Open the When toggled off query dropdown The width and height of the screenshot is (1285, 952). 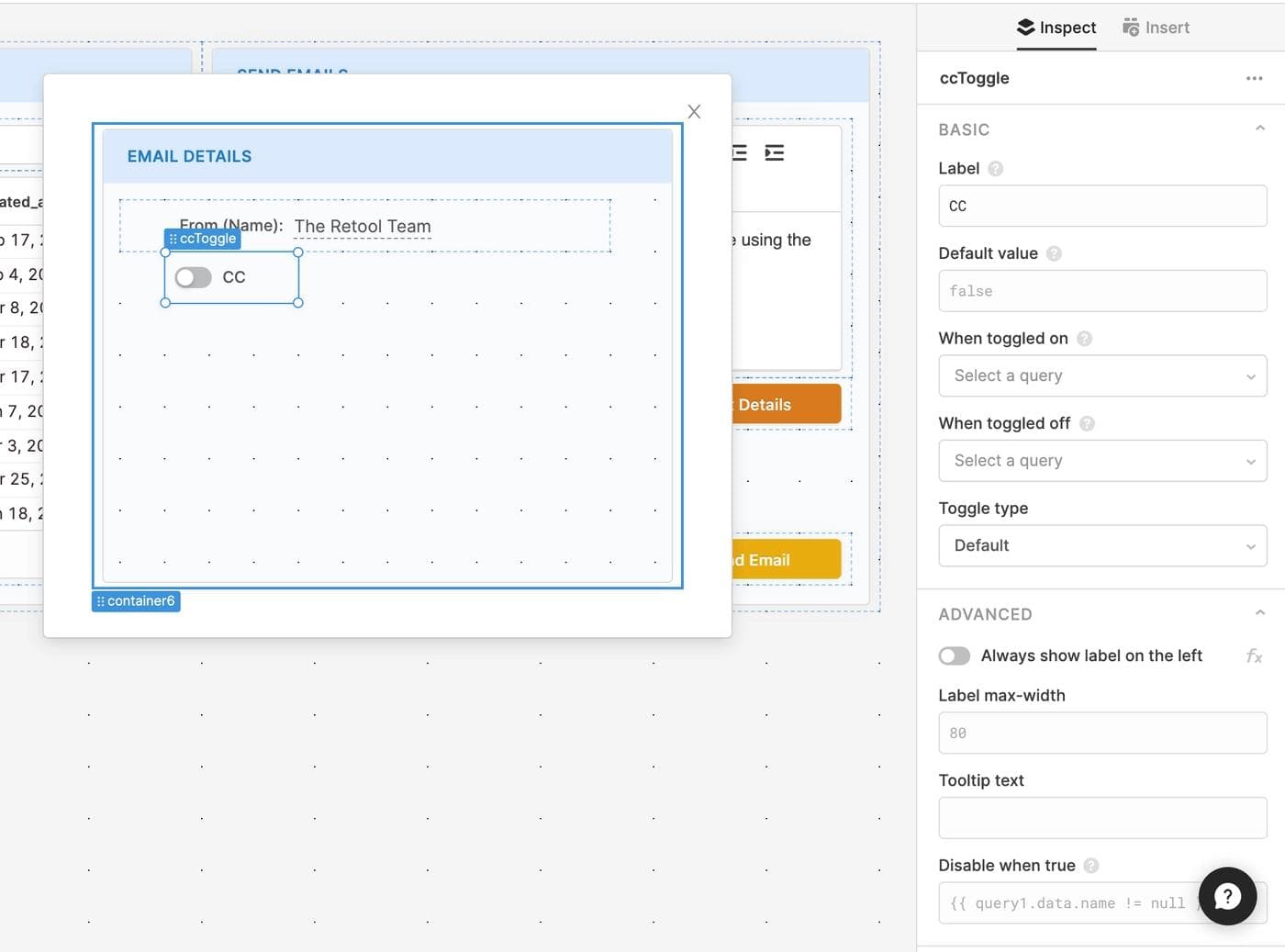click(x=1101, y=461)
